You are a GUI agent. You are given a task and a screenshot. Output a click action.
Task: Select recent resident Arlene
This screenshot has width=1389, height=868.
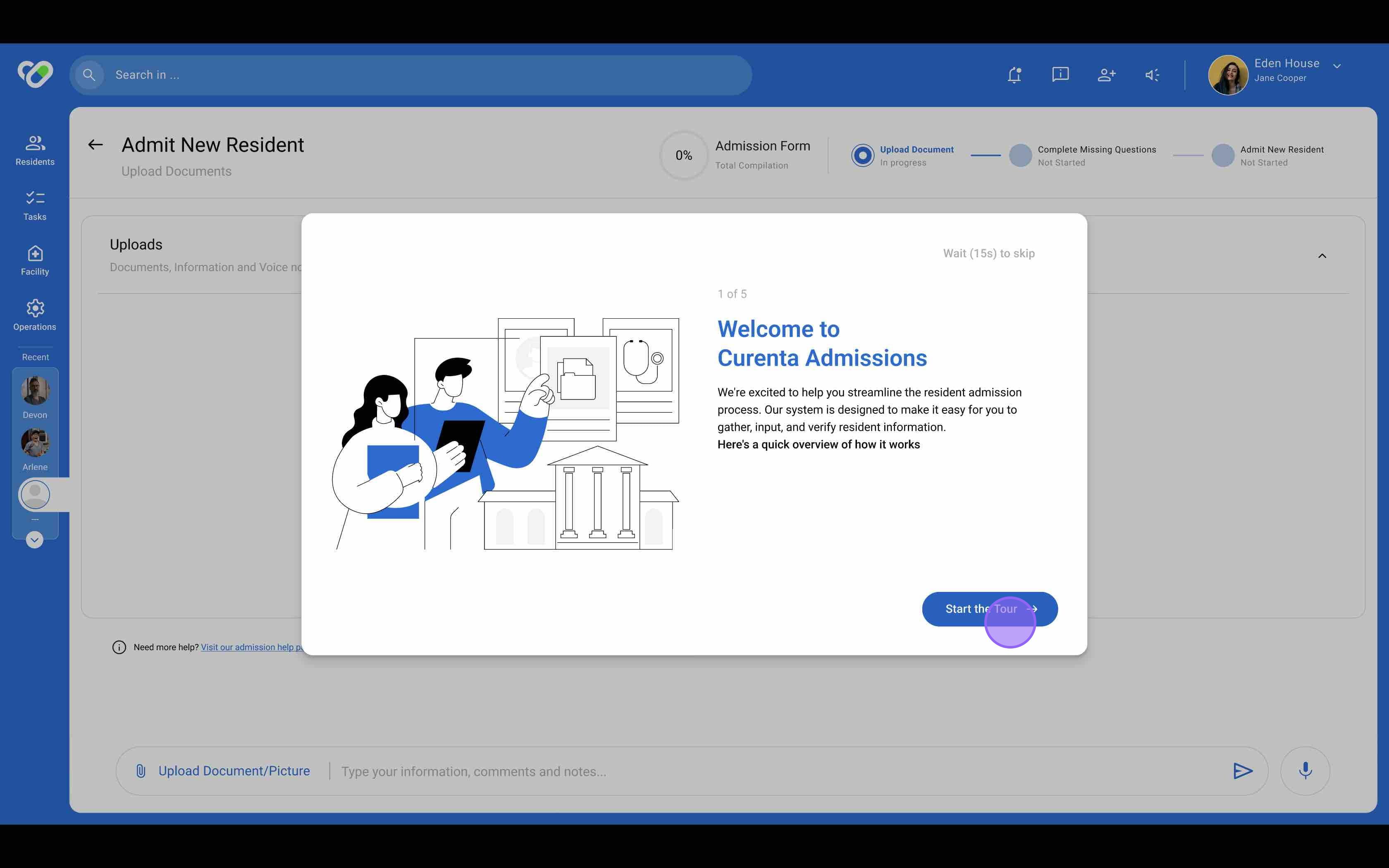(35, 450)
